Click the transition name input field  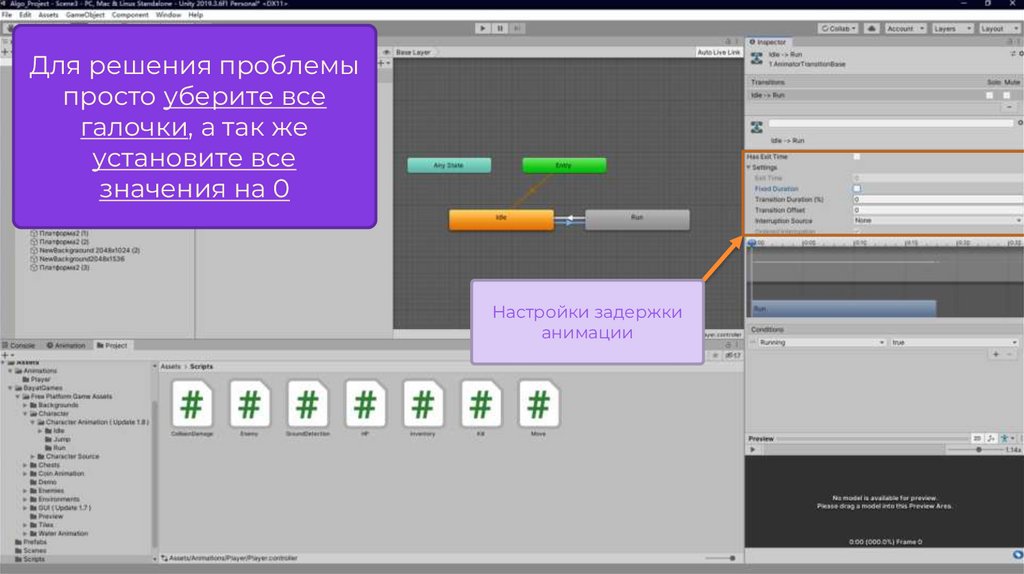click(x=891, y=123)
